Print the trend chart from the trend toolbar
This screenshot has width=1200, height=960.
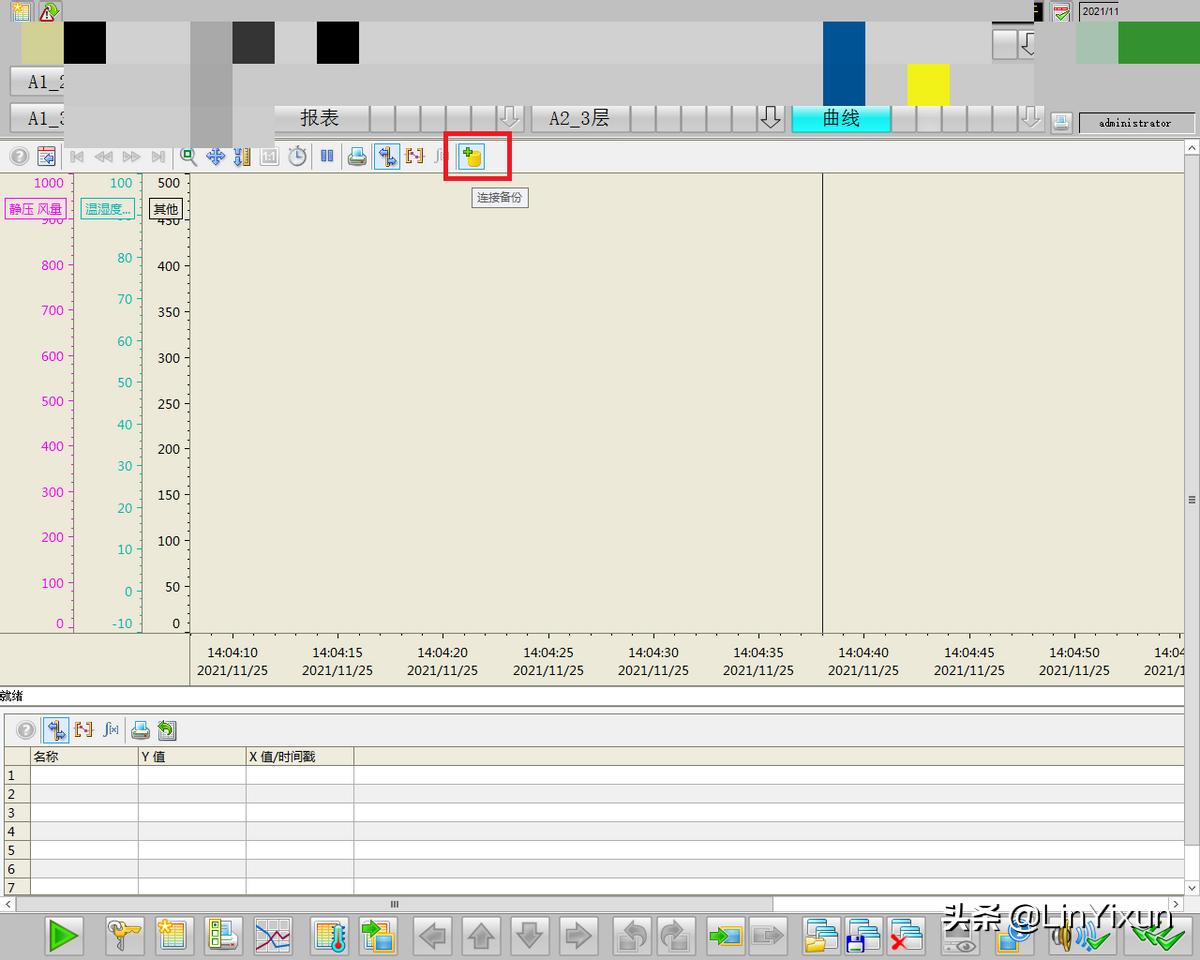pyautogui.click(x=357, y=157)
